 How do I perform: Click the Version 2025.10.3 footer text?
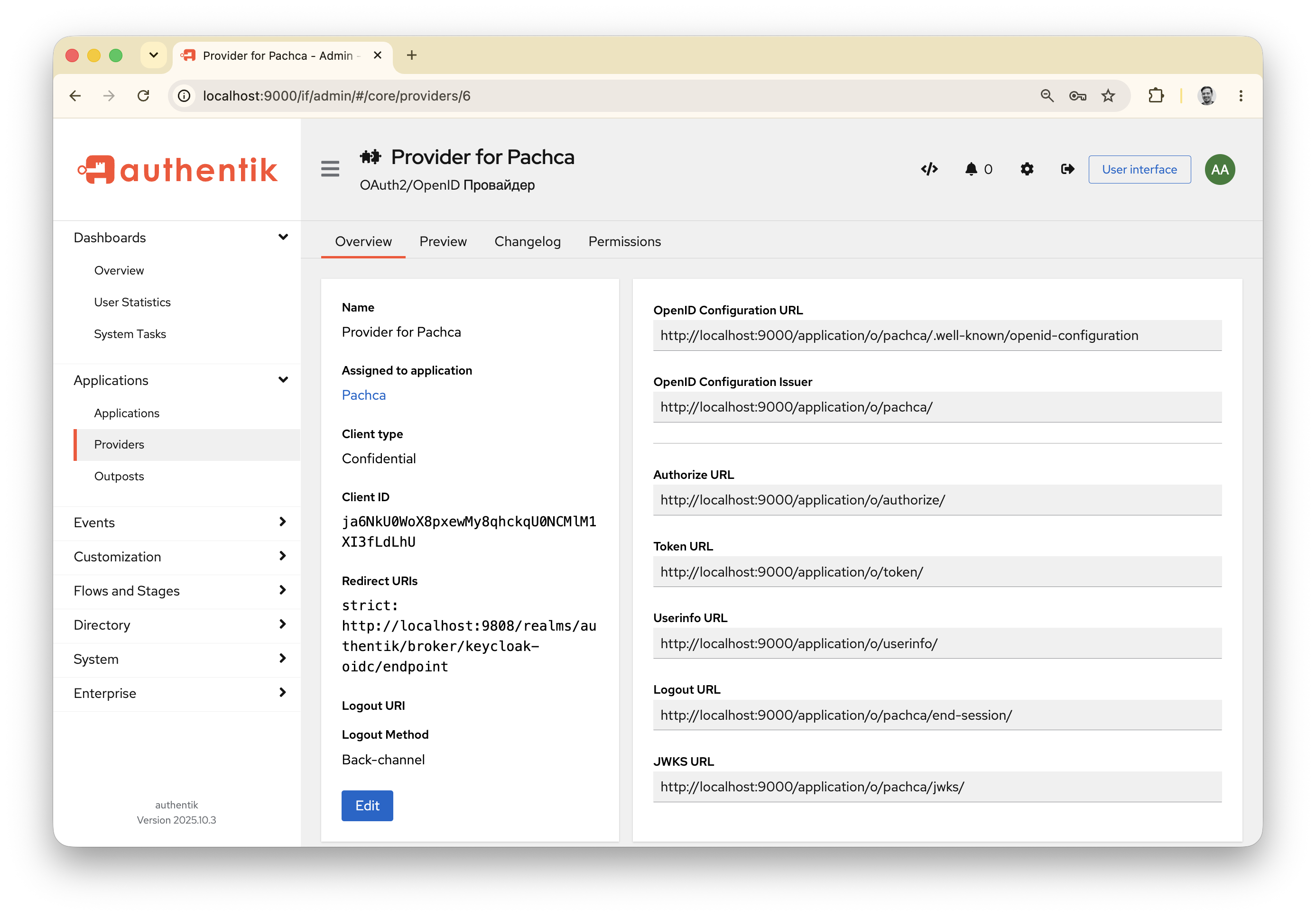click(176, 820)
